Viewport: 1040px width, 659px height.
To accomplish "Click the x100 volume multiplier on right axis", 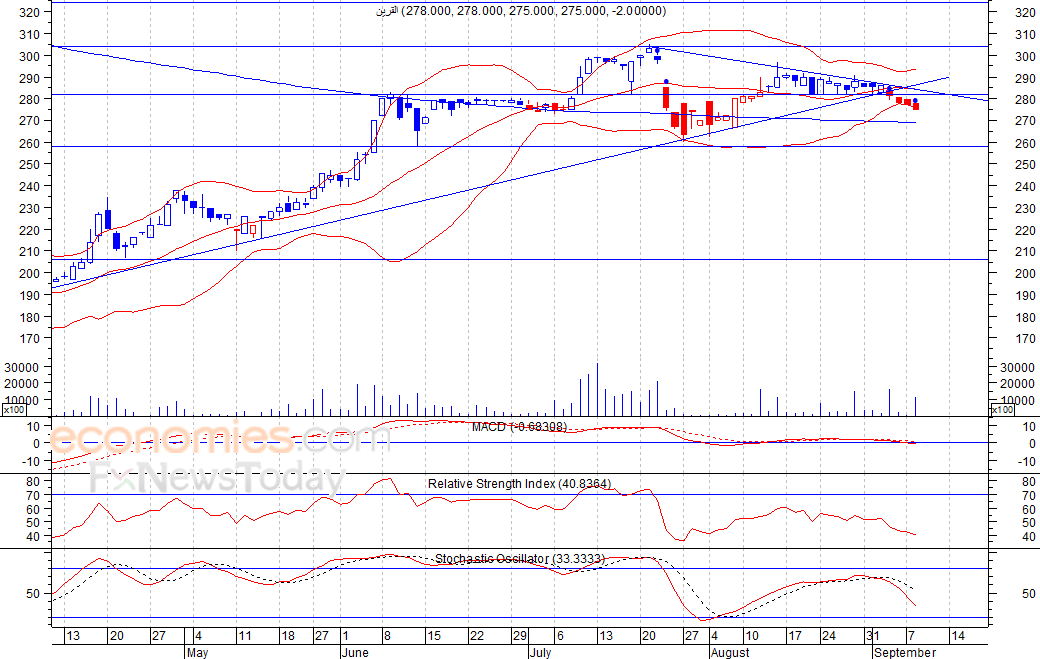I will (1002, 410).
